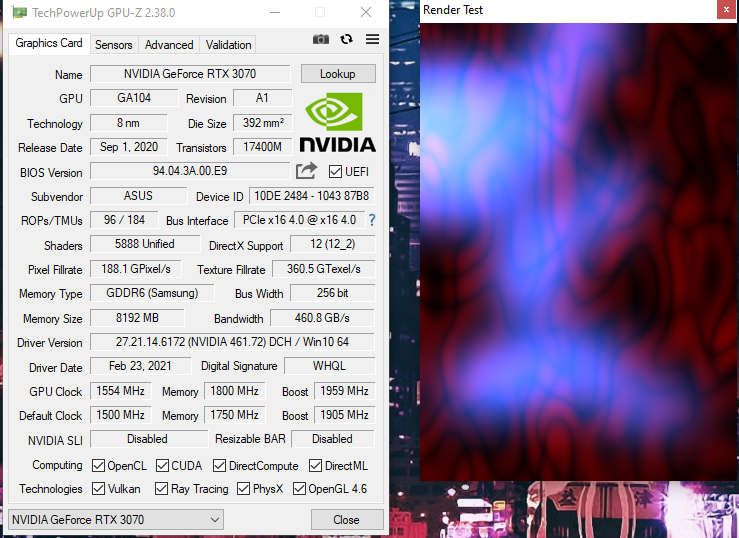Screen dimensions: 739x538
Task: Toggle the Ray Tracing checkbox
Action: coord(161,489)
